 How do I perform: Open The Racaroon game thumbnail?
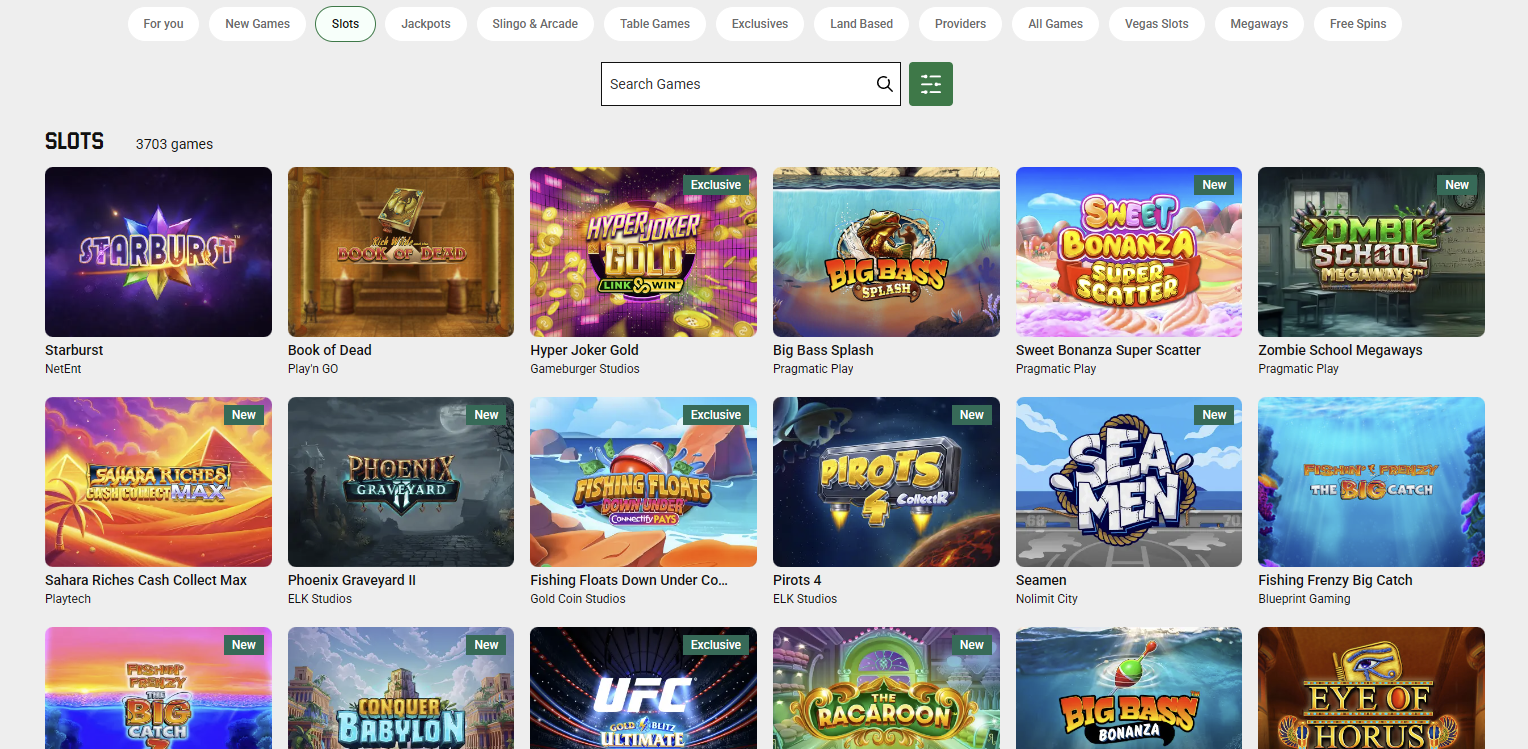tap(886, 688)
